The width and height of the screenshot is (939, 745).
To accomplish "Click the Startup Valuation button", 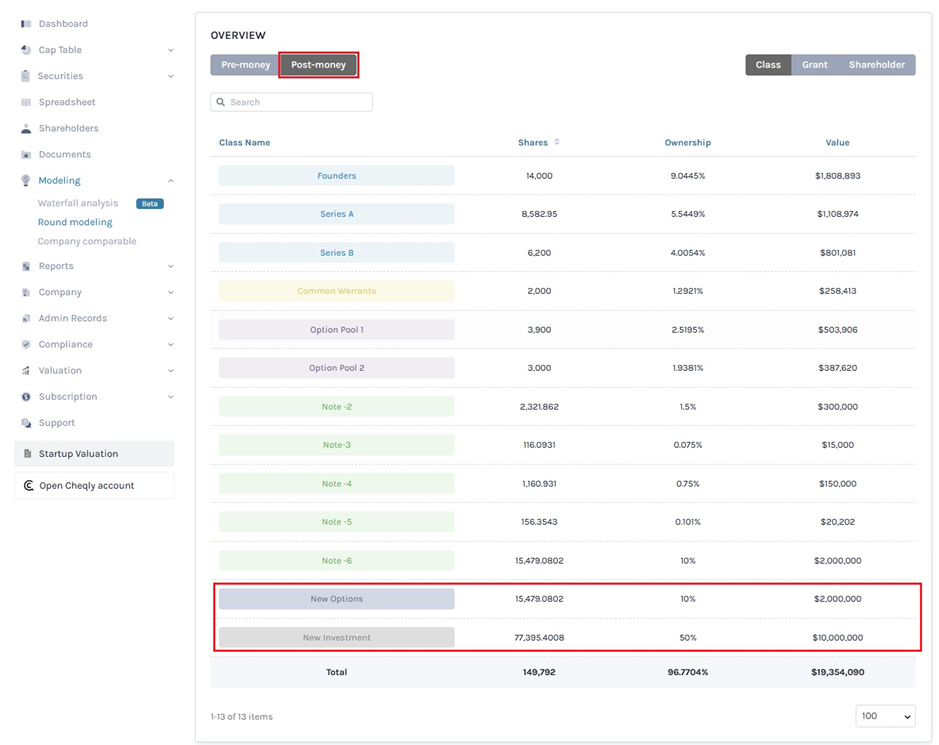I will point(94,454).
